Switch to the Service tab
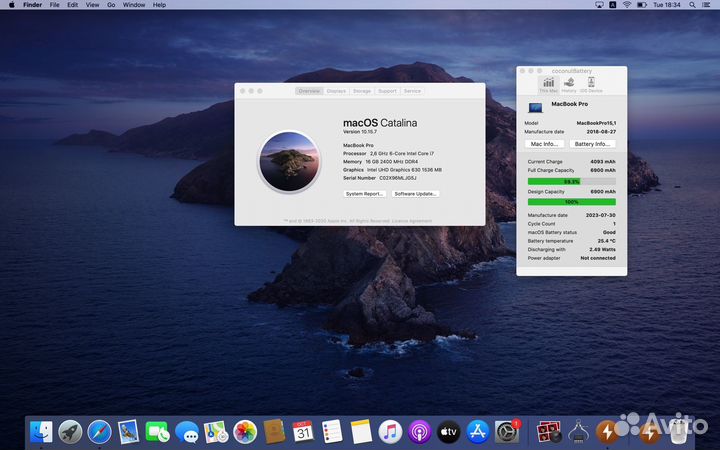This screenshot has width=720, height=450. click(412, 91)
